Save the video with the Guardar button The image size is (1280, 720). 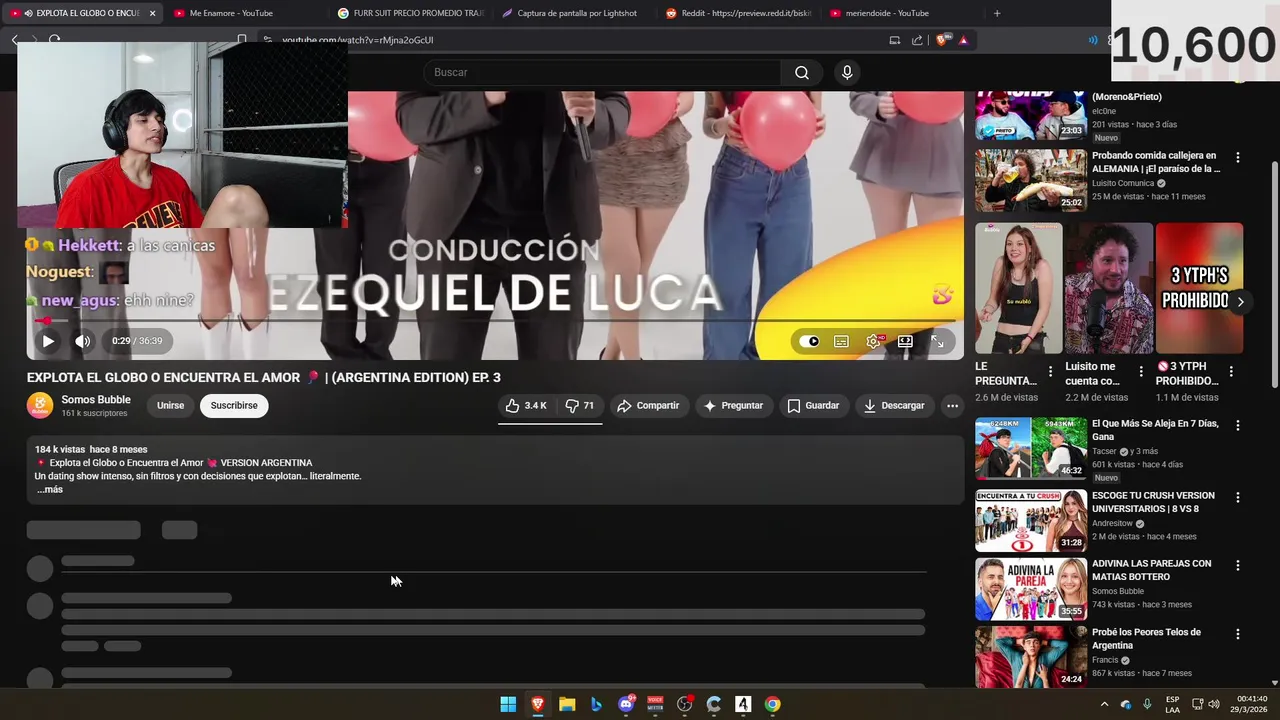coord(813,405)
